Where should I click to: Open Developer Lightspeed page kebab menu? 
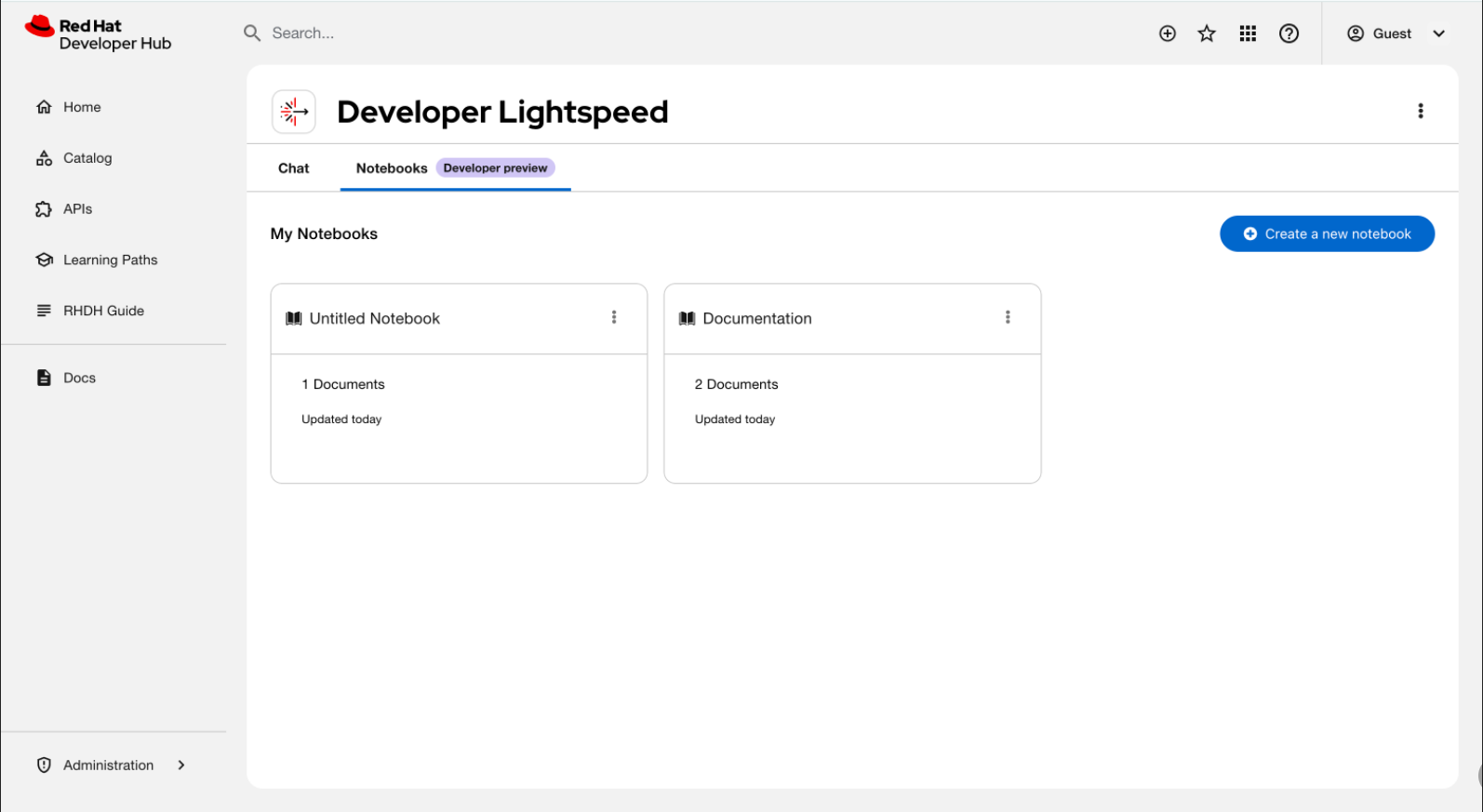pos(1421,111)
